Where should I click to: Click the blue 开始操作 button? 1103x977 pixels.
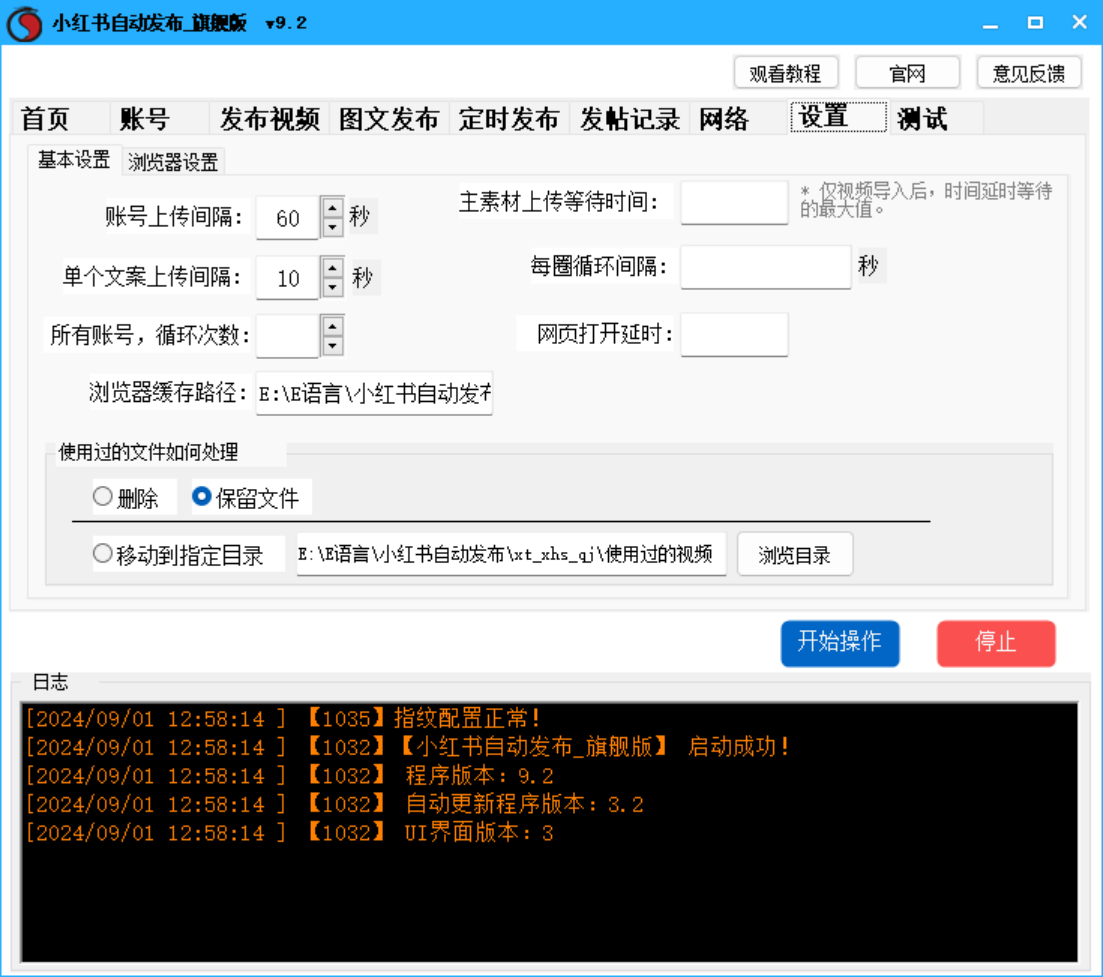[x=840, y=643]
